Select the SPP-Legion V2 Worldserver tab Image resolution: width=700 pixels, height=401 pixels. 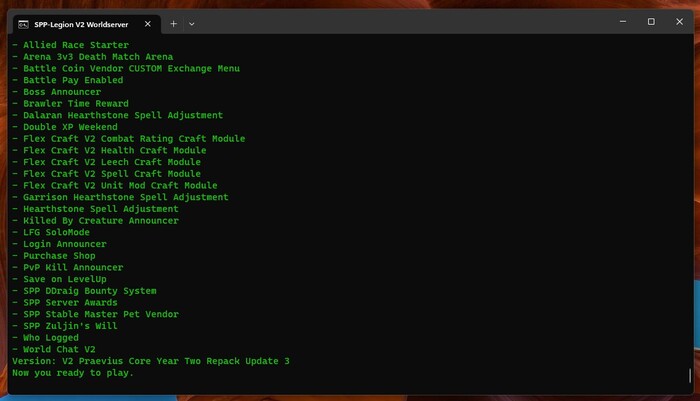(86, 24)
